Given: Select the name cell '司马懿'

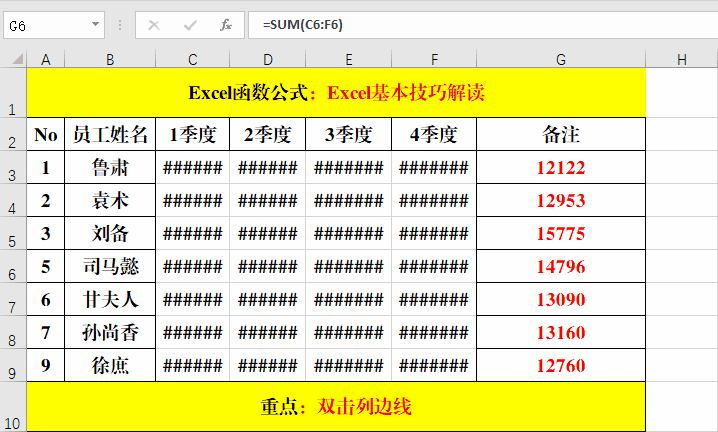Looking at the screenshot, I should (110, 266).
